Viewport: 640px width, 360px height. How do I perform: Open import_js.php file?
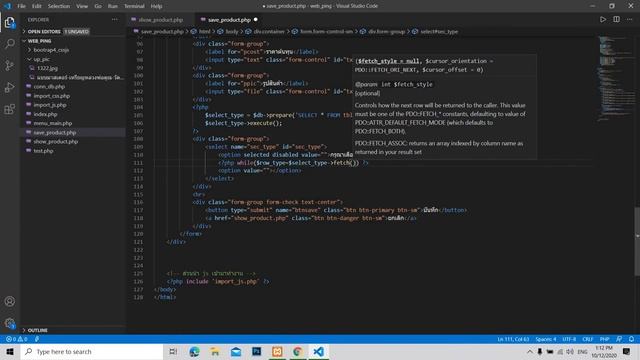coord(50,105)
